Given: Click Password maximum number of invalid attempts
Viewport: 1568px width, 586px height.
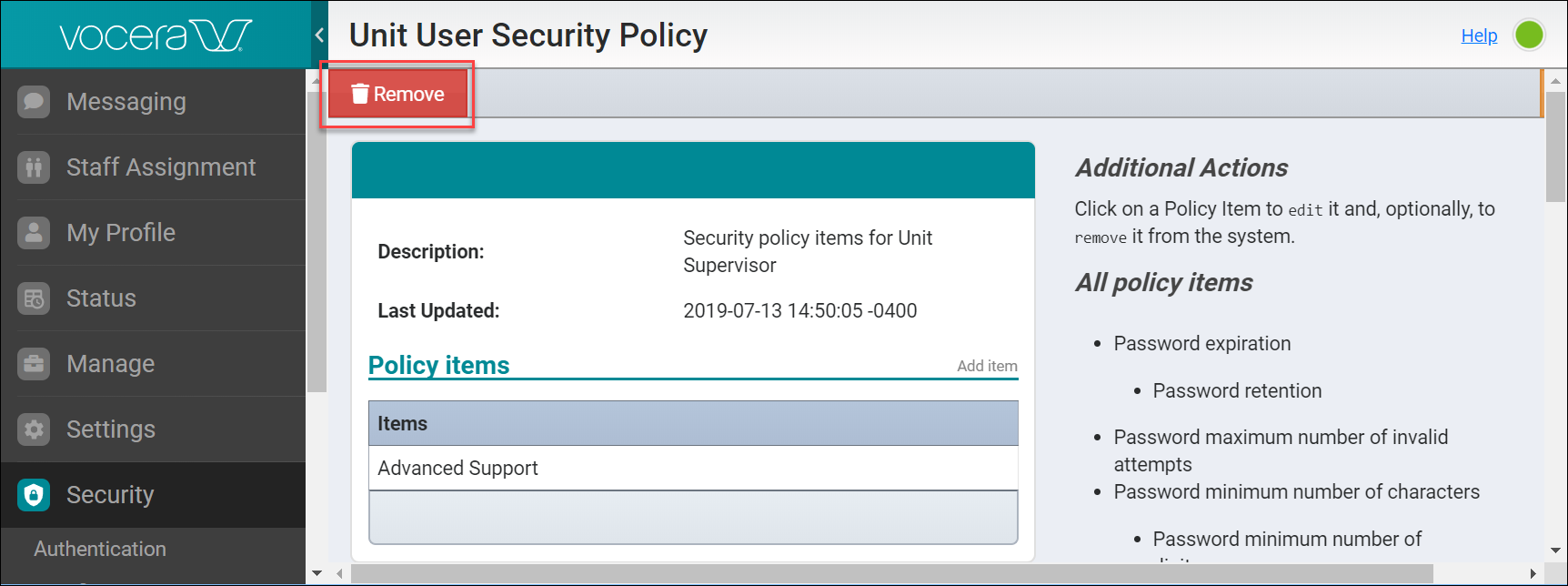Looking at the screenshot, I should (x=1281, y=450).
